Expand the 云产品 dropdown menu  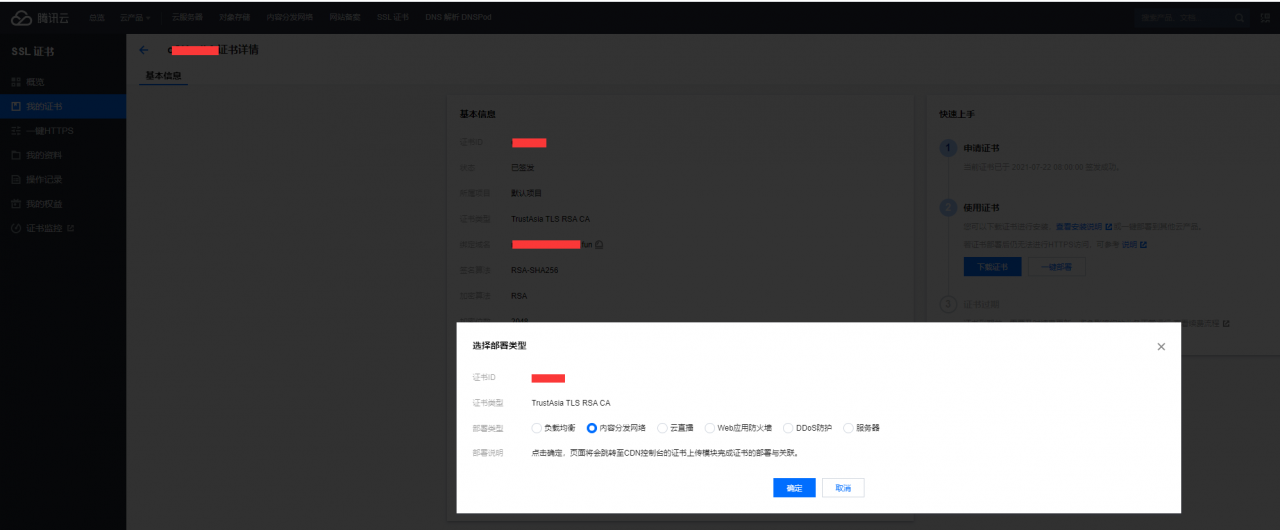coord(135,18)
